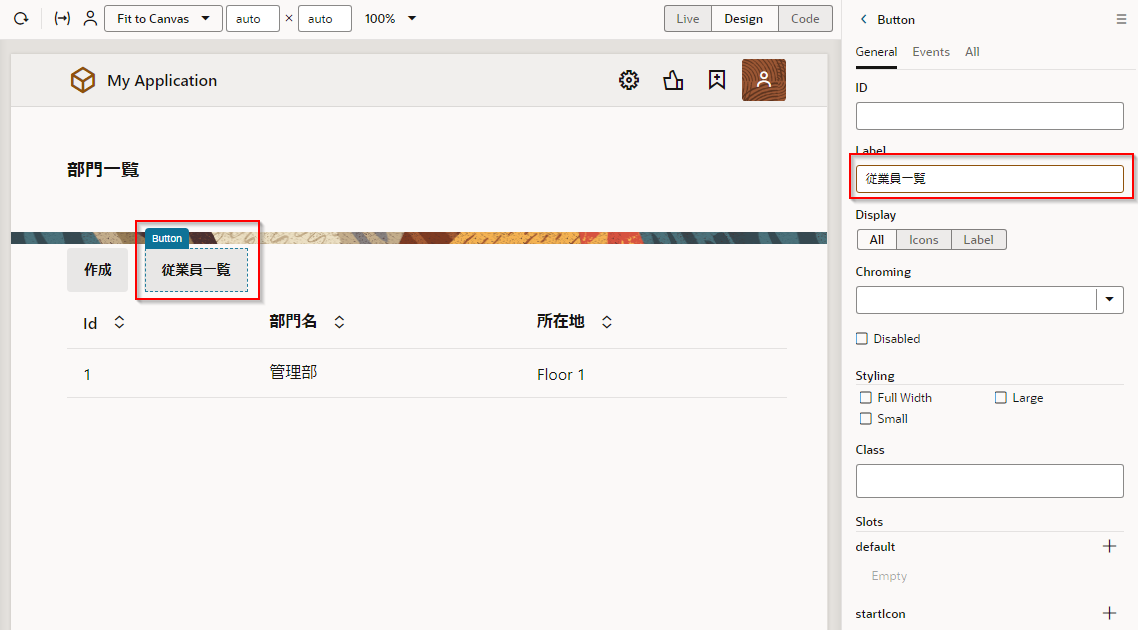Viewport: 1138px width, 630px height.
Task: Click the user avatar in app header
Action: pyautogui.click(x=763, y=81)
